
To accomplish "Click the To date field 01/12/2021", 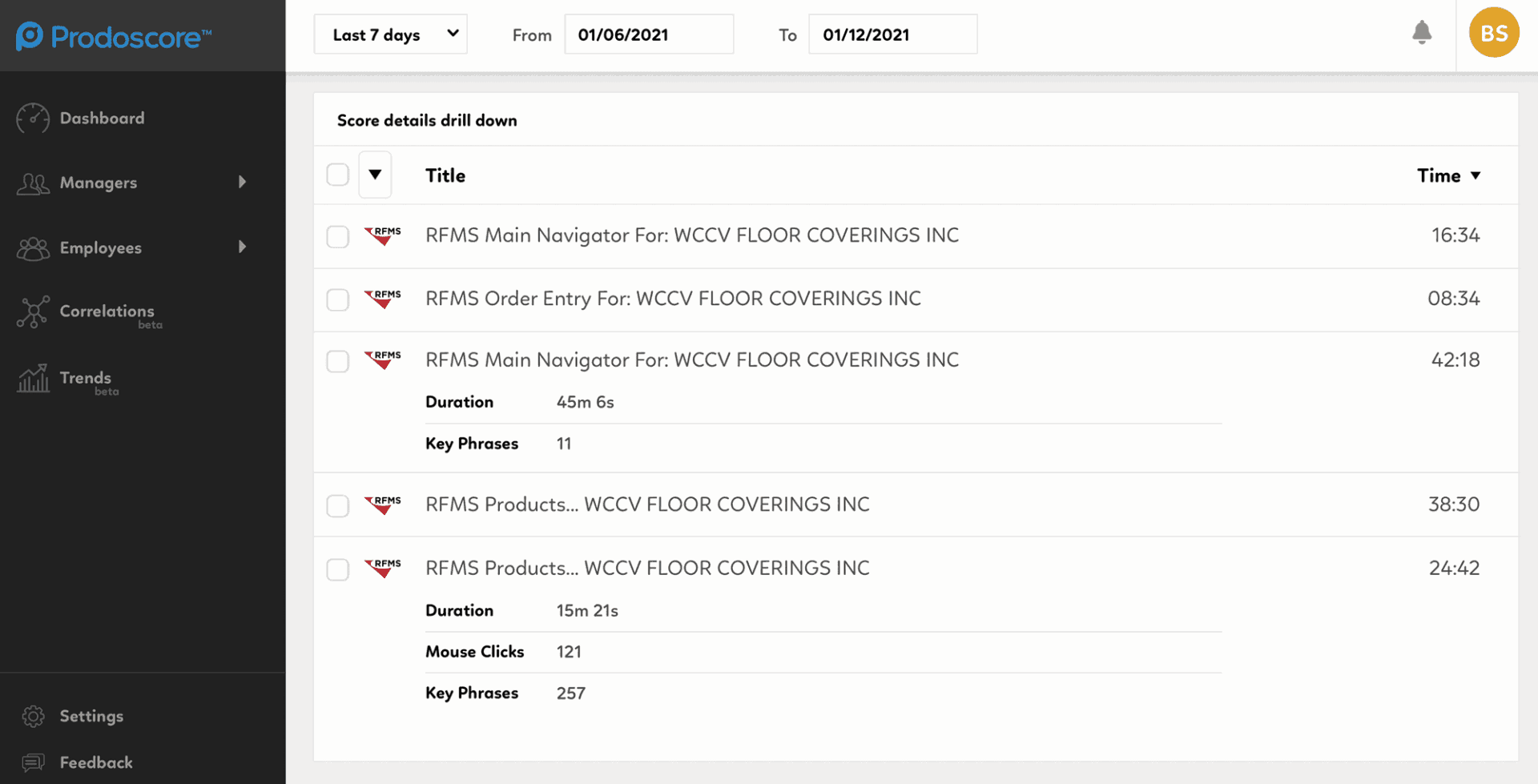I will pos(892,34).
